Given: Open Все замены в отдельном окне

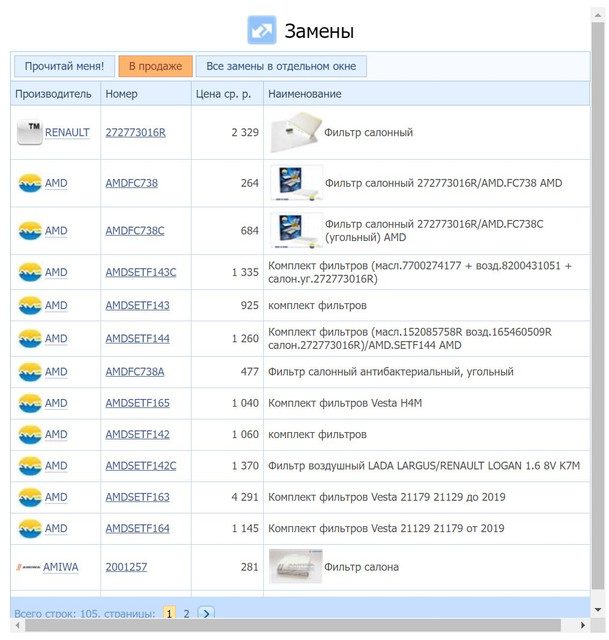Looking at the screenshot, I should (x=281, y=66).
